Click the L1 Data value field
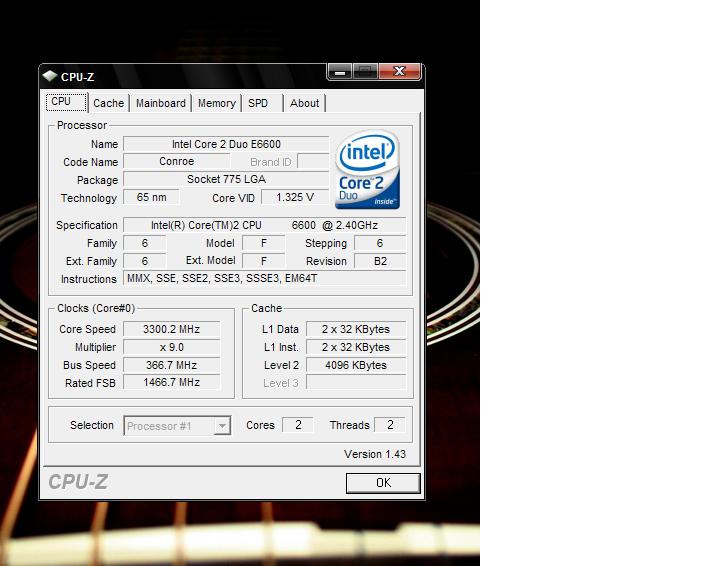This screenshot has height=566, width=720. pos(356,329)
